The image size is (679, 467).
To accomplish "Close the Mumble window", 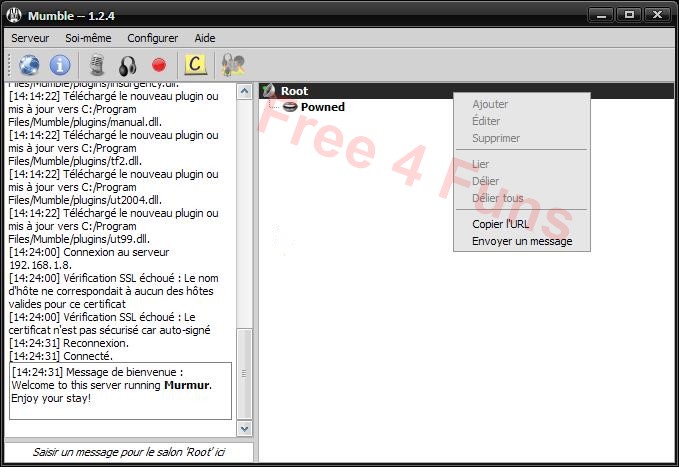I will 657,15.
